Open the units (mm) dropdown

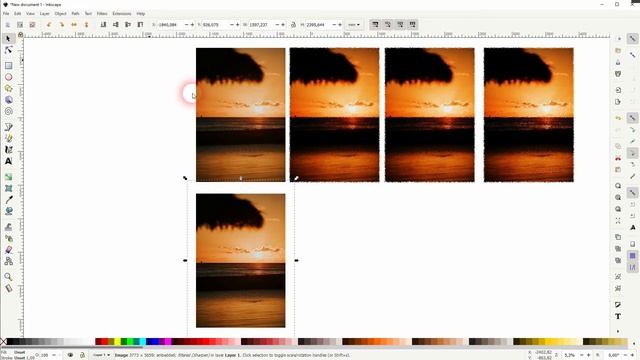[354, 25]
